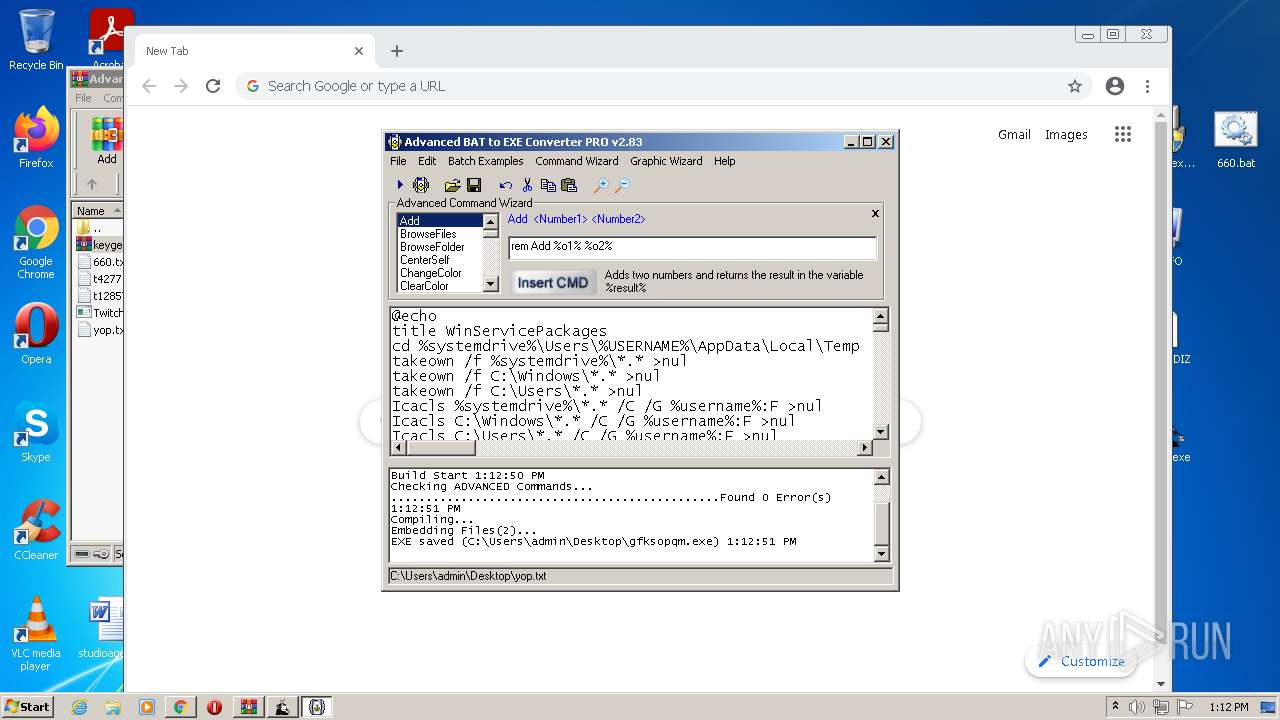1280x720 pixels.
Task: Select Add in the command list
Action: click(440, 221)
